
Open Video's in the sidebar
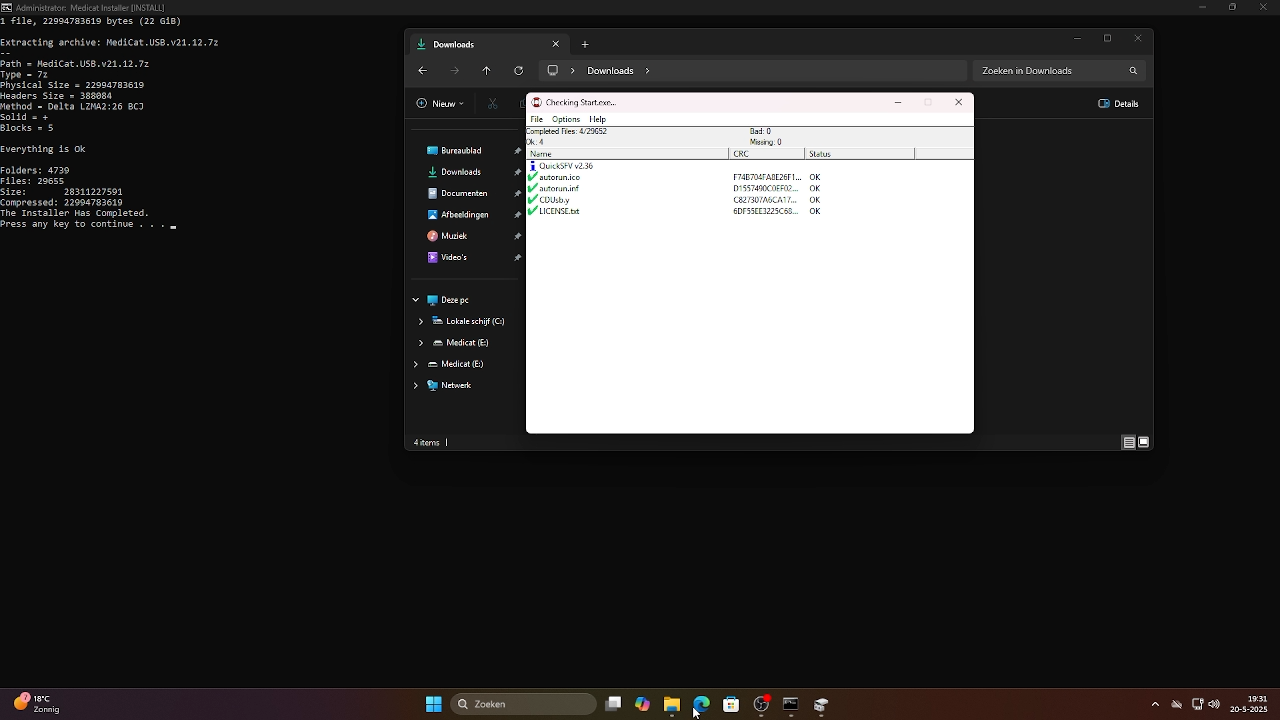(454, 257)
